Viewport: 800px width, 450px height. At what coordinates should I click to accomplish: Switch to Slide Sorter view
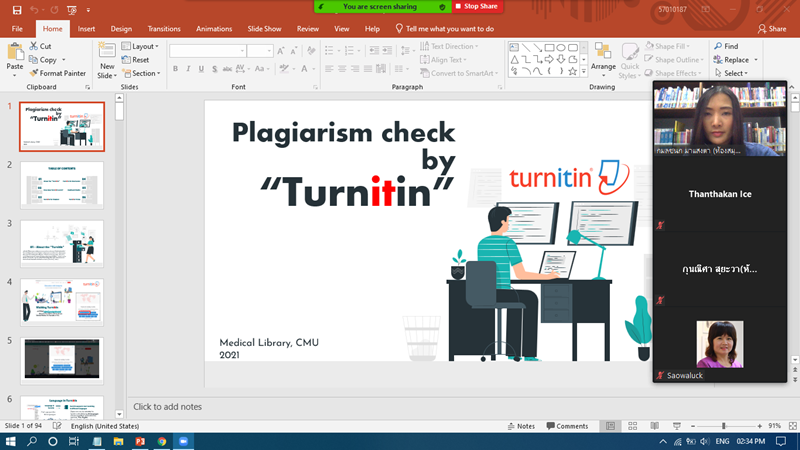[634, 426]
